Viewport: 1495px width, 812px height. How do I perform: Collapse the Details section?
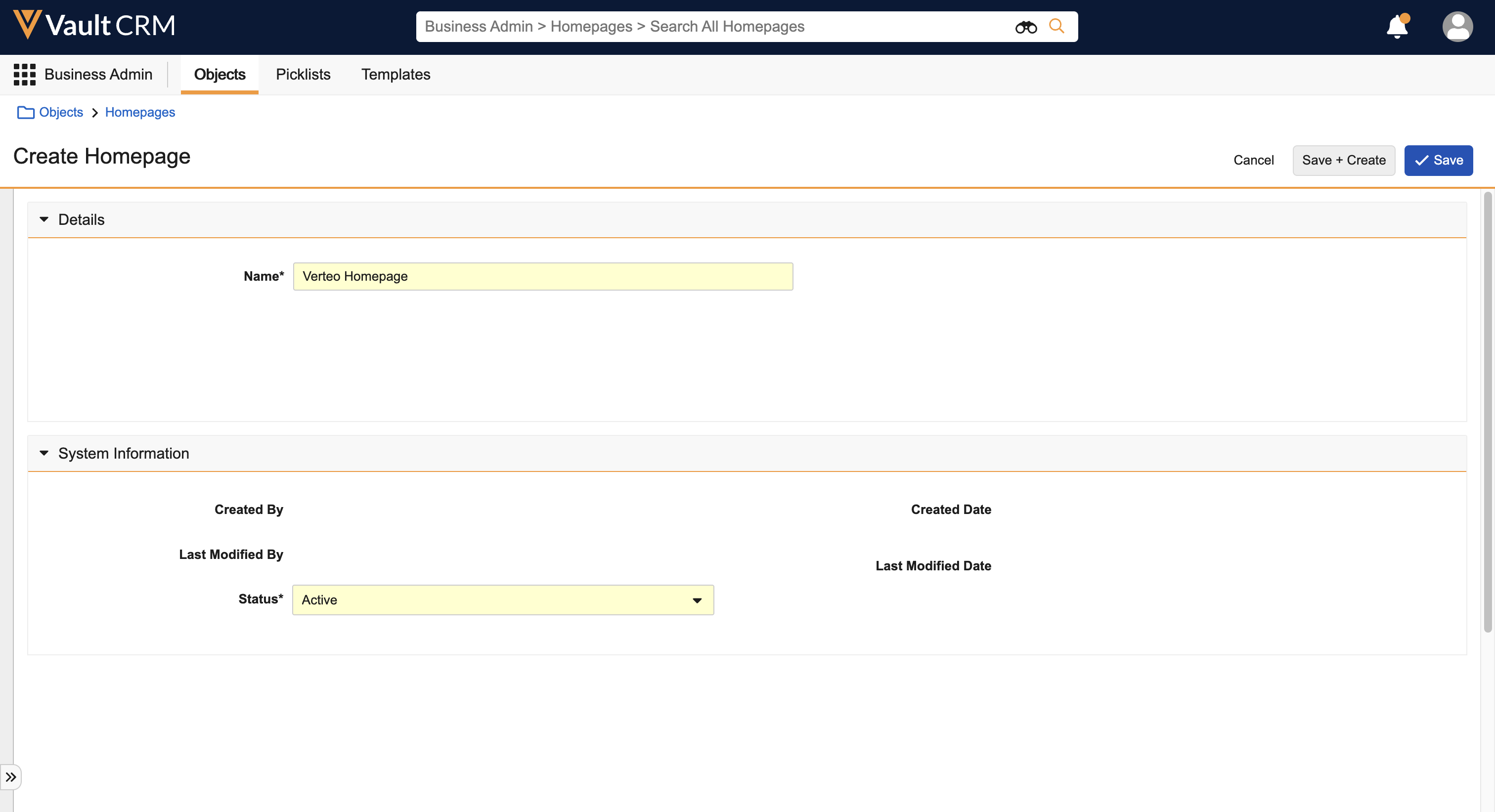point(44,220)
